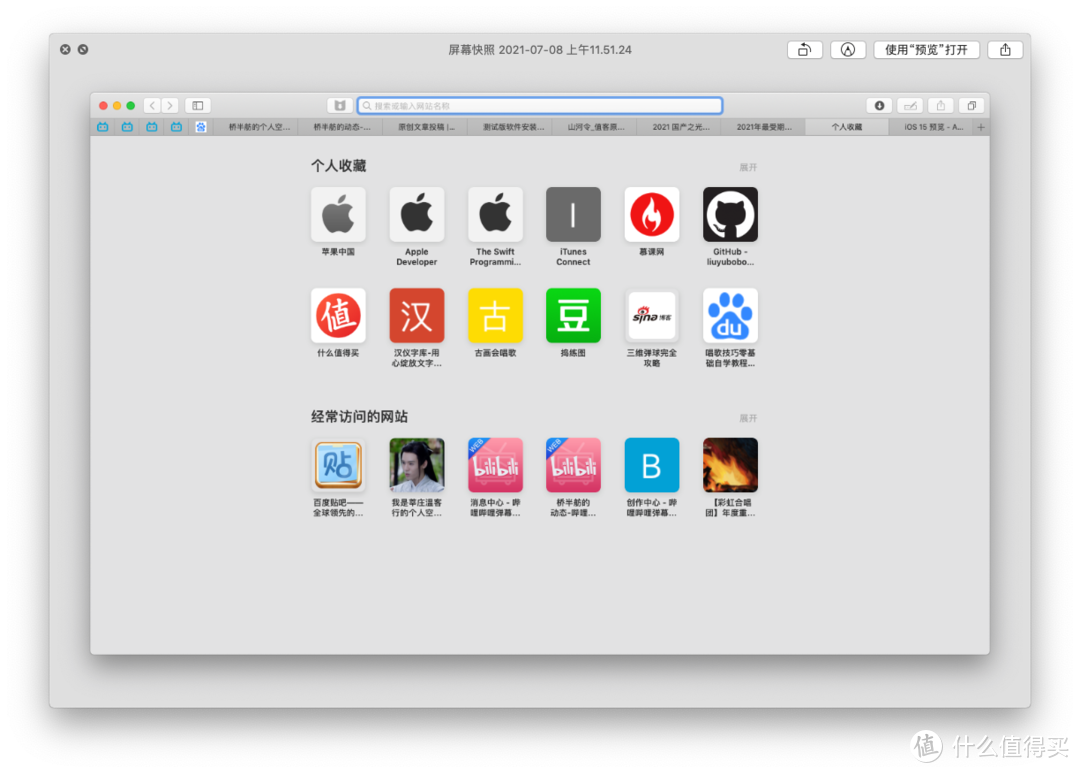Click the privacy shield icon beside address bar
Viewport: 1080px width, 773px height.
click(x=340, y=105)
